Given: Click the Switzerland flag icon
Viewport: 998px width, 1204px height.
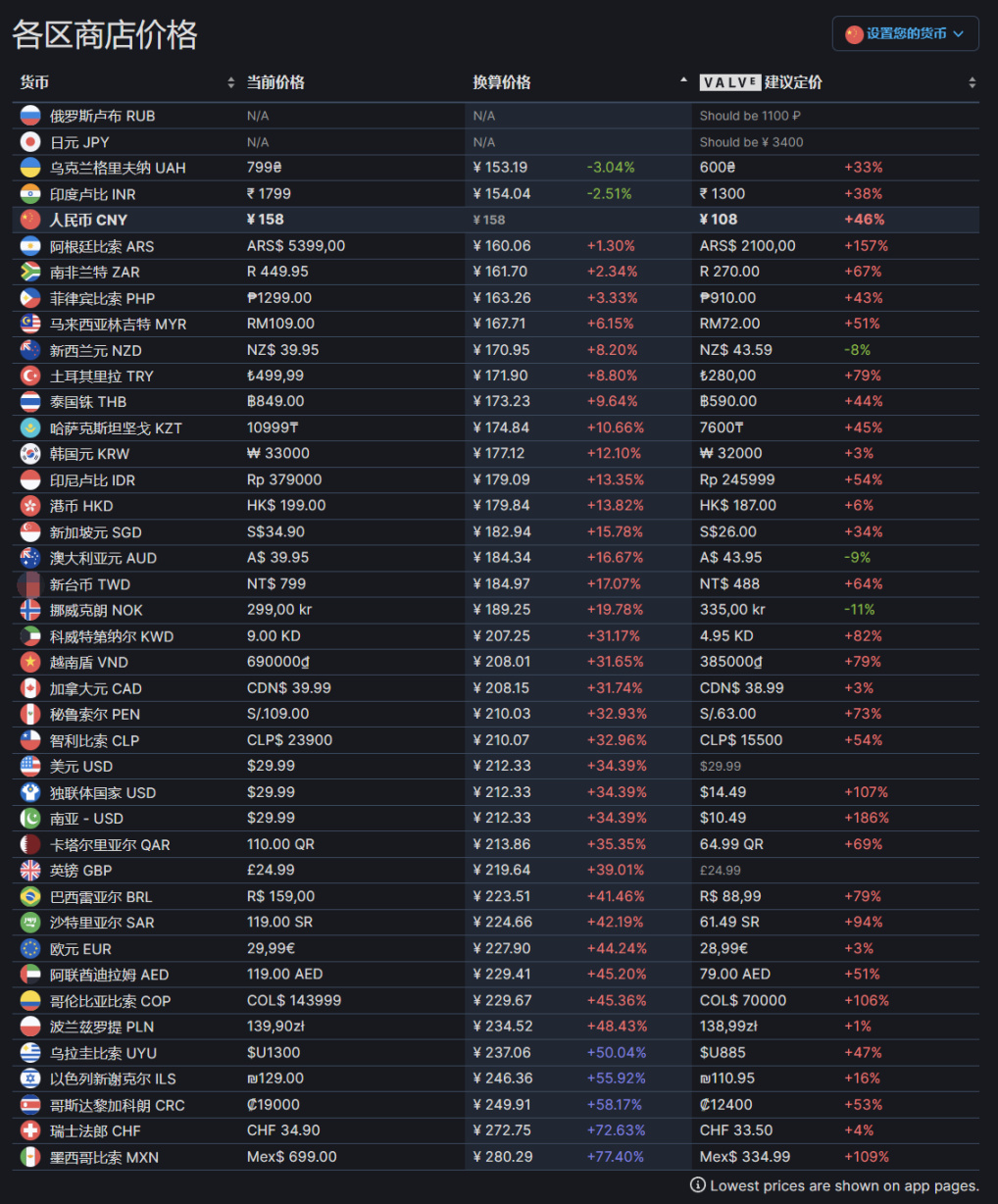Looking at the screenshot, I should click(30, 1130).
